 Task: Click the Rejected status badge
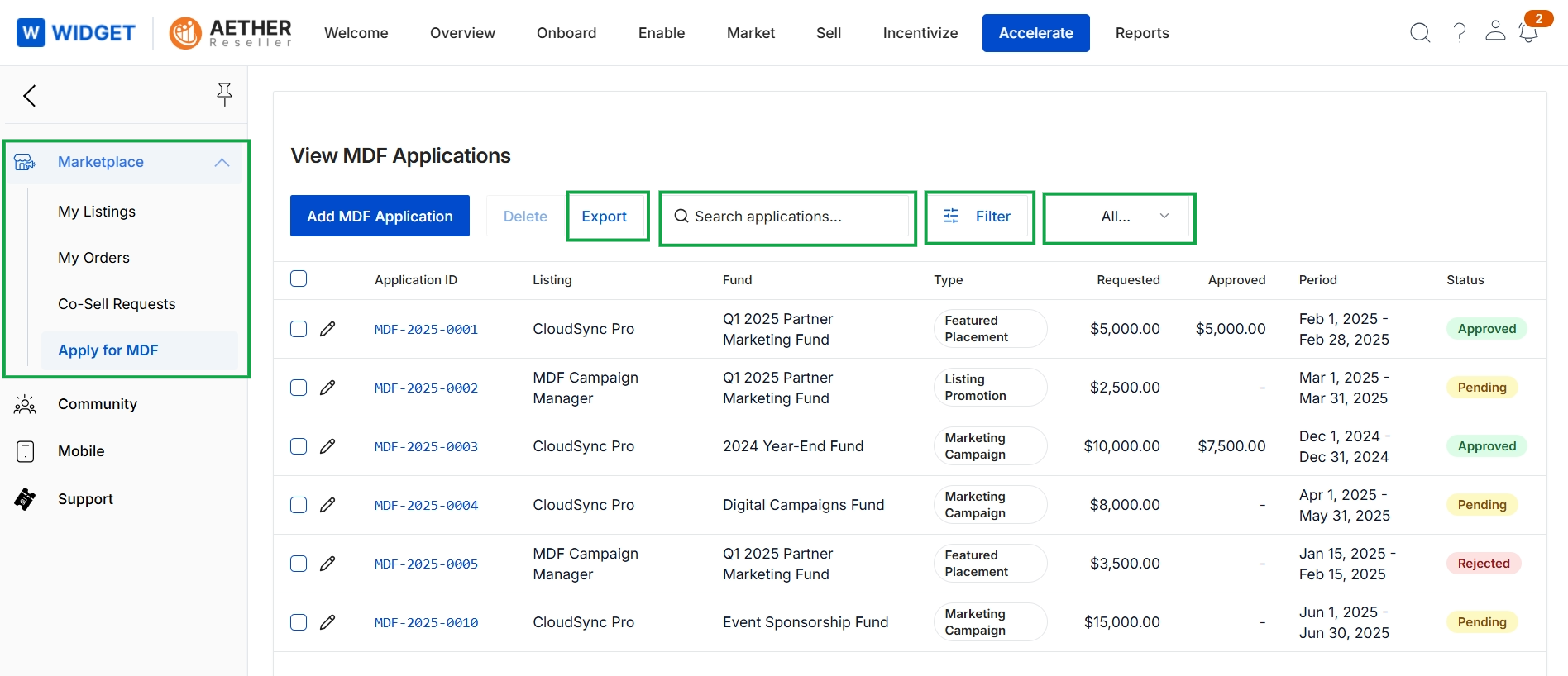coord(1484,564)
